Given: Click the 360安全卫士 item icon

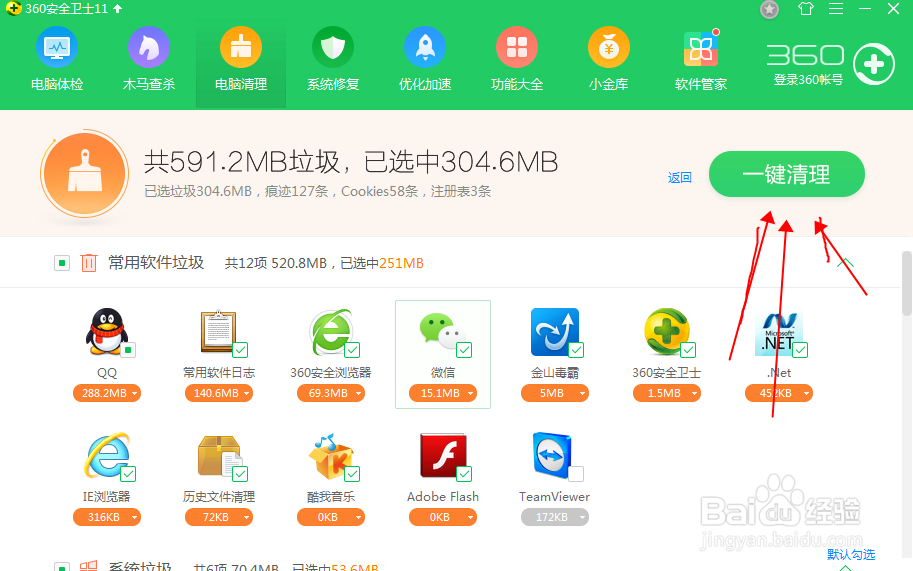Looking at the screenshot, I should [x=667, y=332].
